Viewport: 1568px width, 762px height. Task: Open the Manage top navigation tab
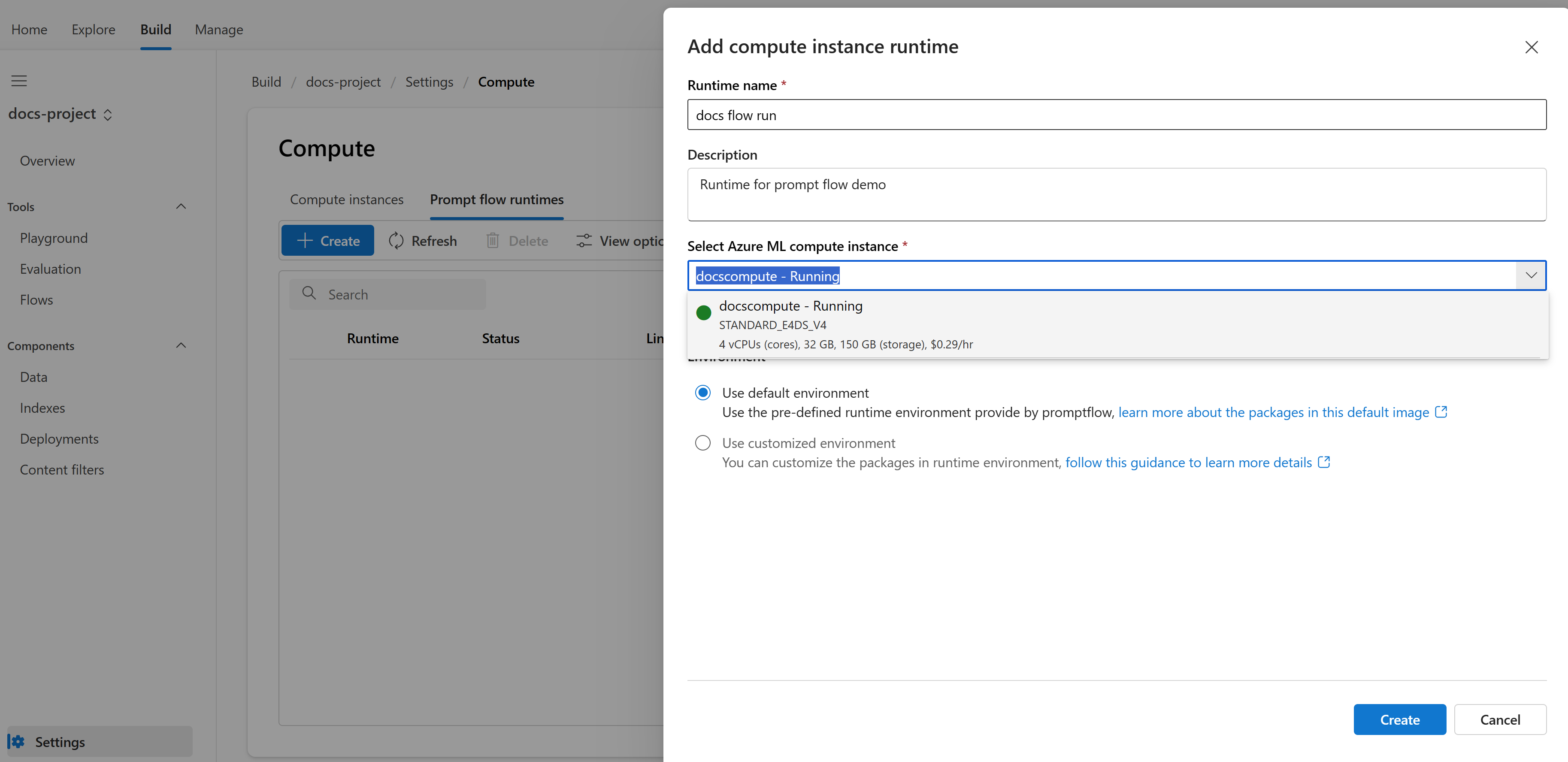click(218, 29)
